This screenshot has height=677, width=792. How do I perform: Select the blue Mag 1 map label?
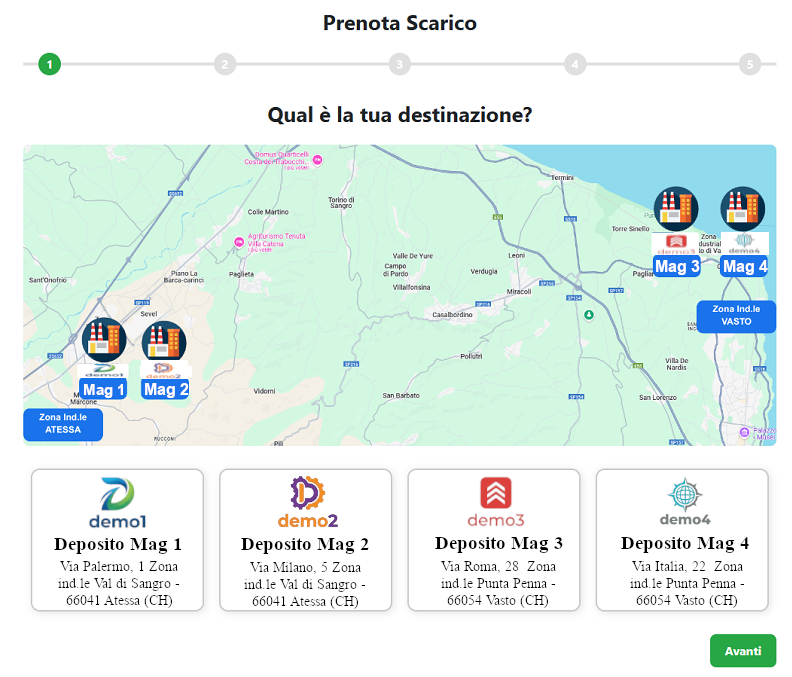coord(103,390)
